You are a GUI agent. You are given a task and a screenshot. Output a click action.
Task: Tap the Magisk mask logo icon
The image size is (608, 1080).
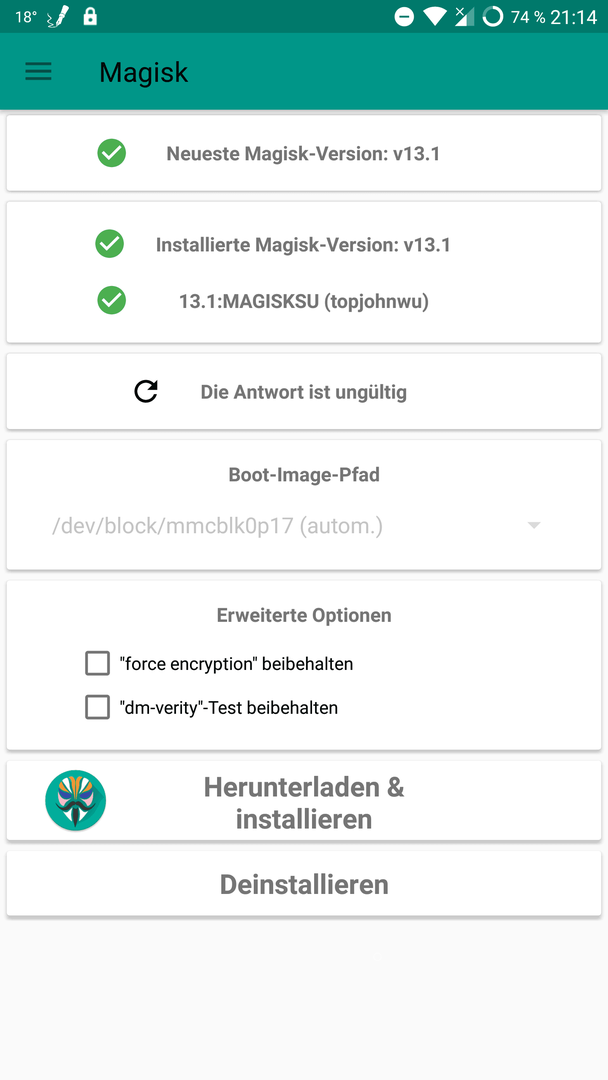pos(76,800)
